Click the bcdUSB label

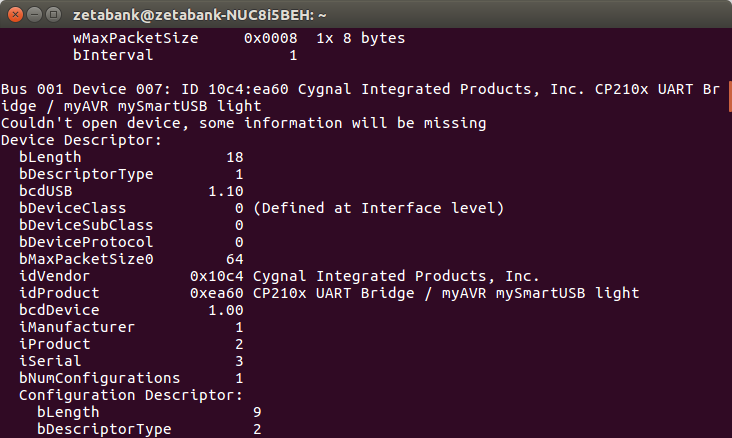[46, 191]
